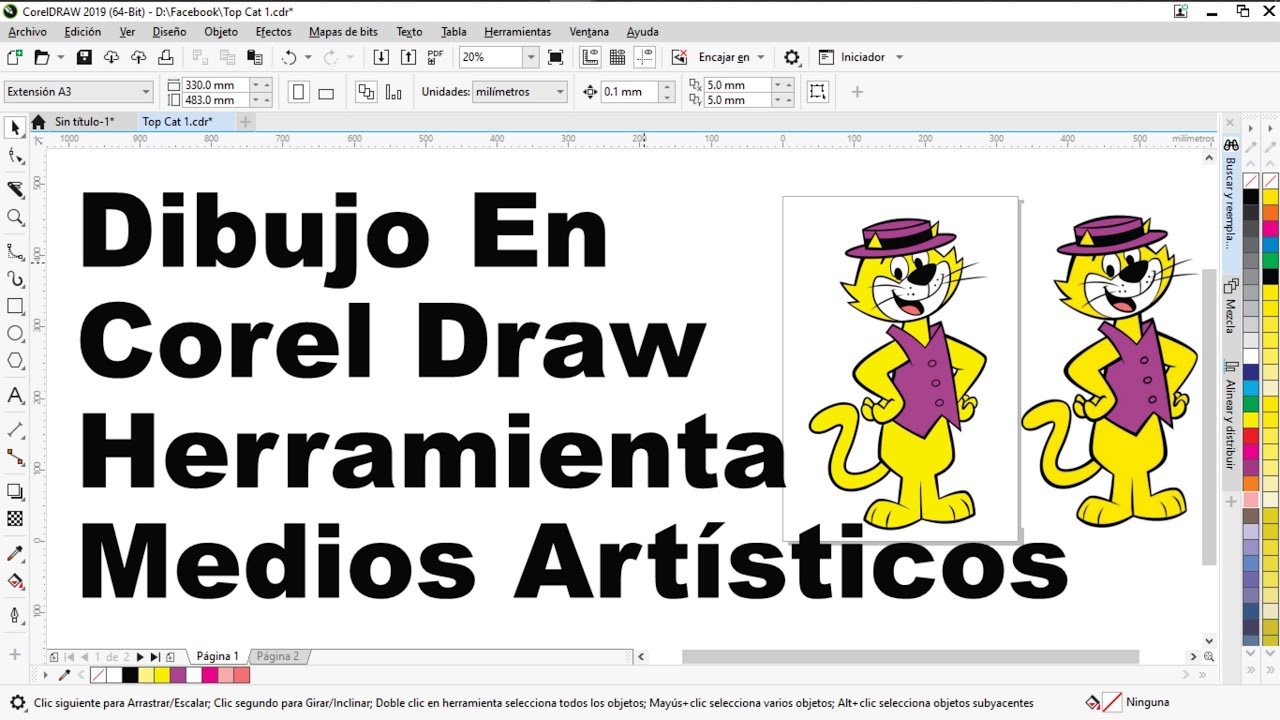Click the black document palette swatch
1280x720 pixels.
point(130,675)
